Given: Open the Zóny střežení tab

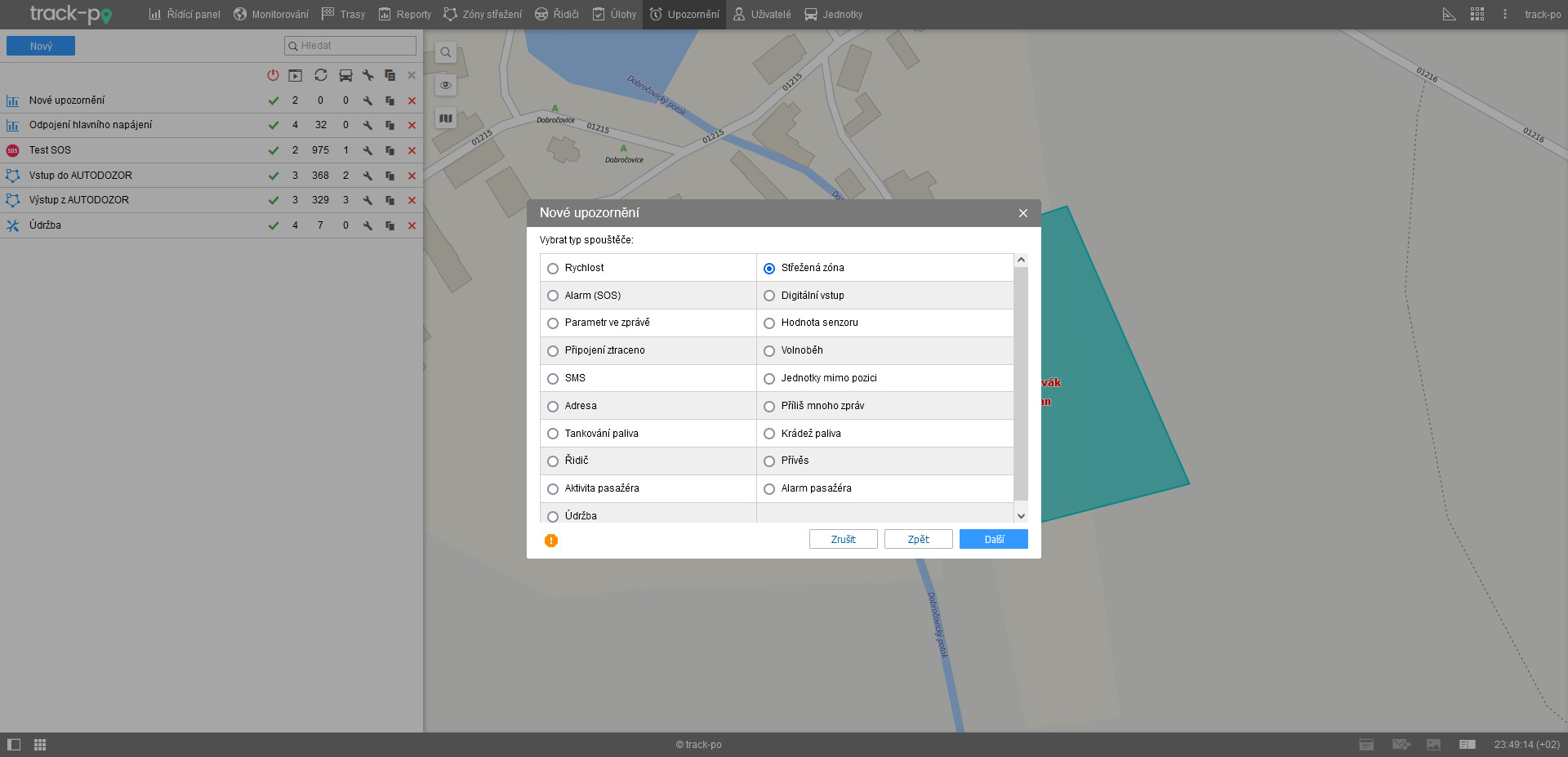Looking at the screenshot, I should (483, 15).
